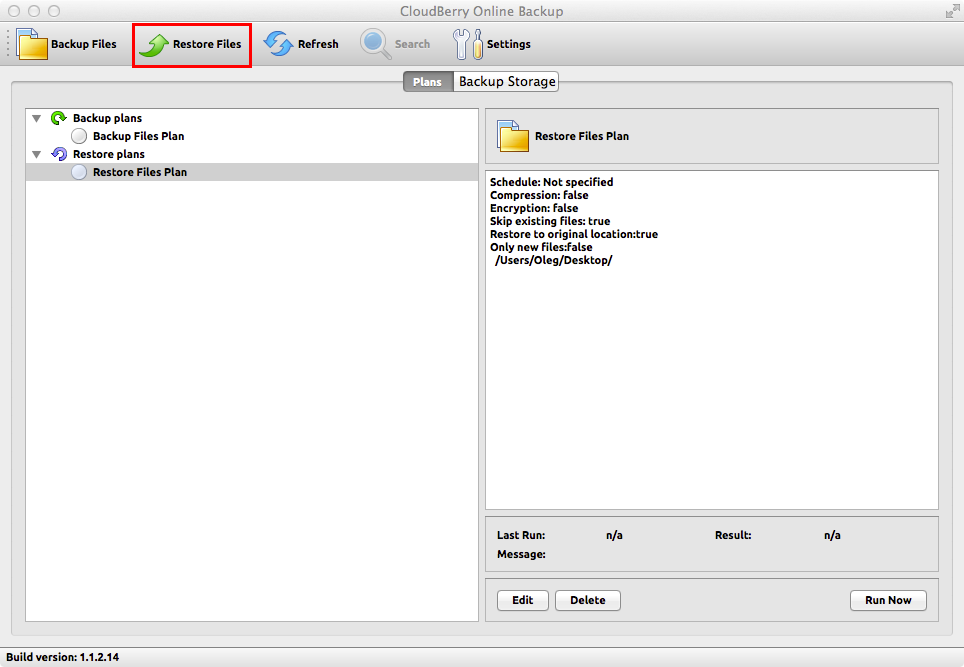Click the status circle next to Restore Files Plan row
Image resolution: width=964 pixels, height=667 pixels.
pos(79,172)
